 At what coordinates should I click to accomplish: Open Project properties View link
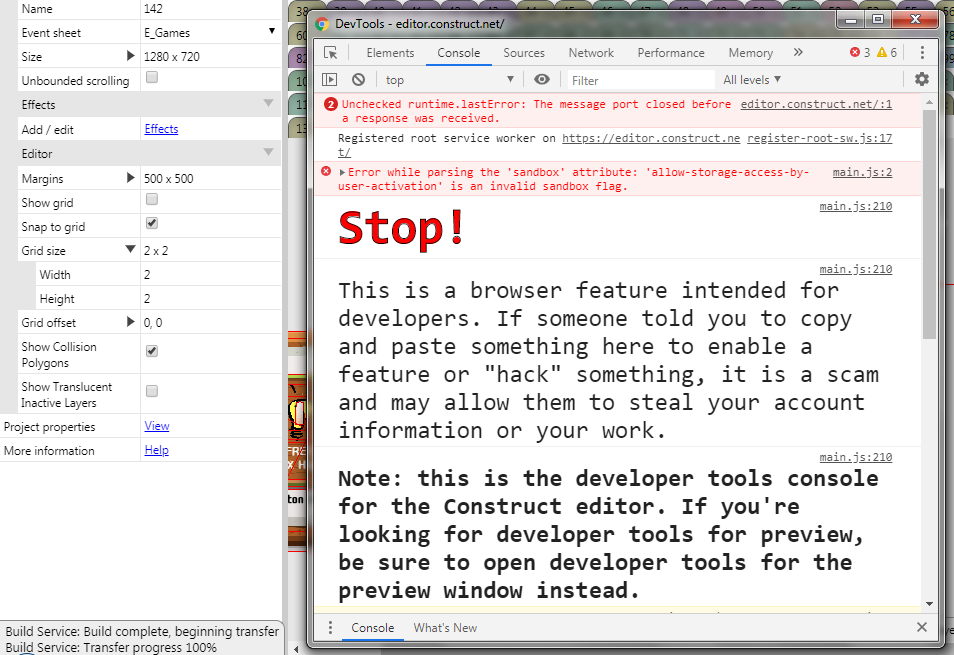pyautogui.click(x=156, y=426)
